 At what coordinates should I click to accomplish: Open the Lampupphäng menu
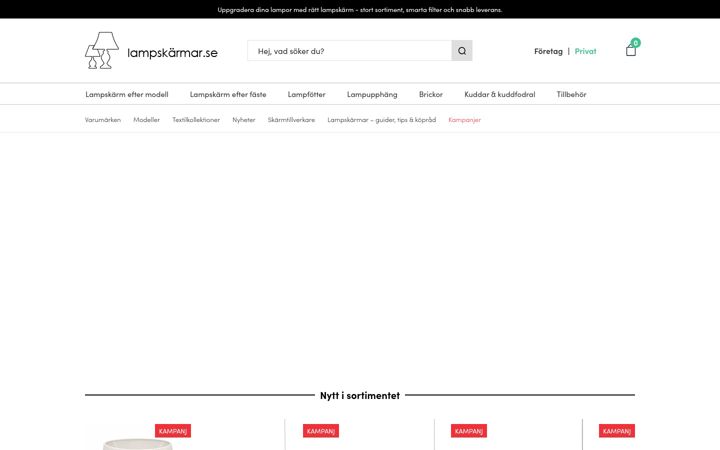pyautogui.click(x=372, y=95)
